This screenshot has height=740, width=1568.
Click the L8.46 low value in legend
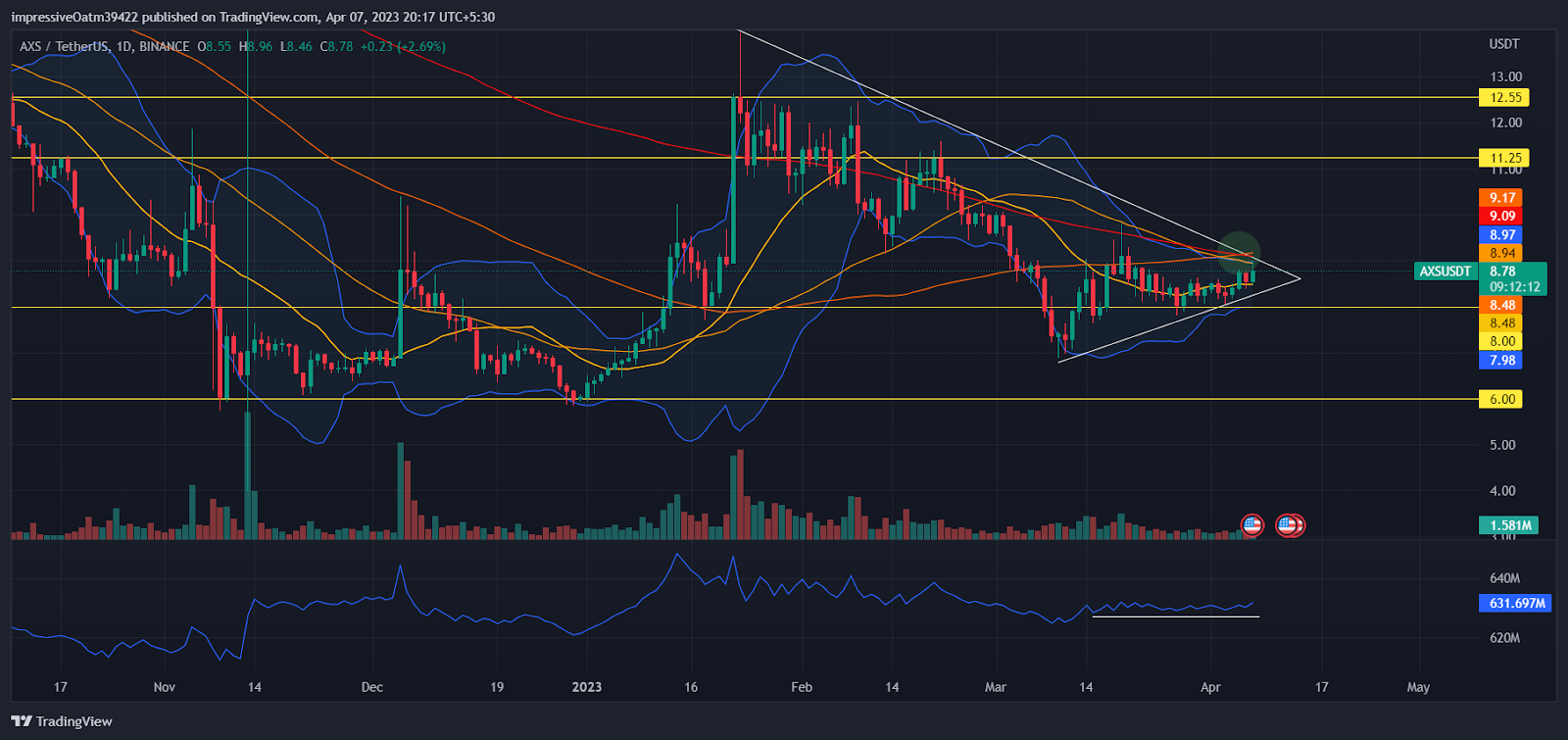297,46
